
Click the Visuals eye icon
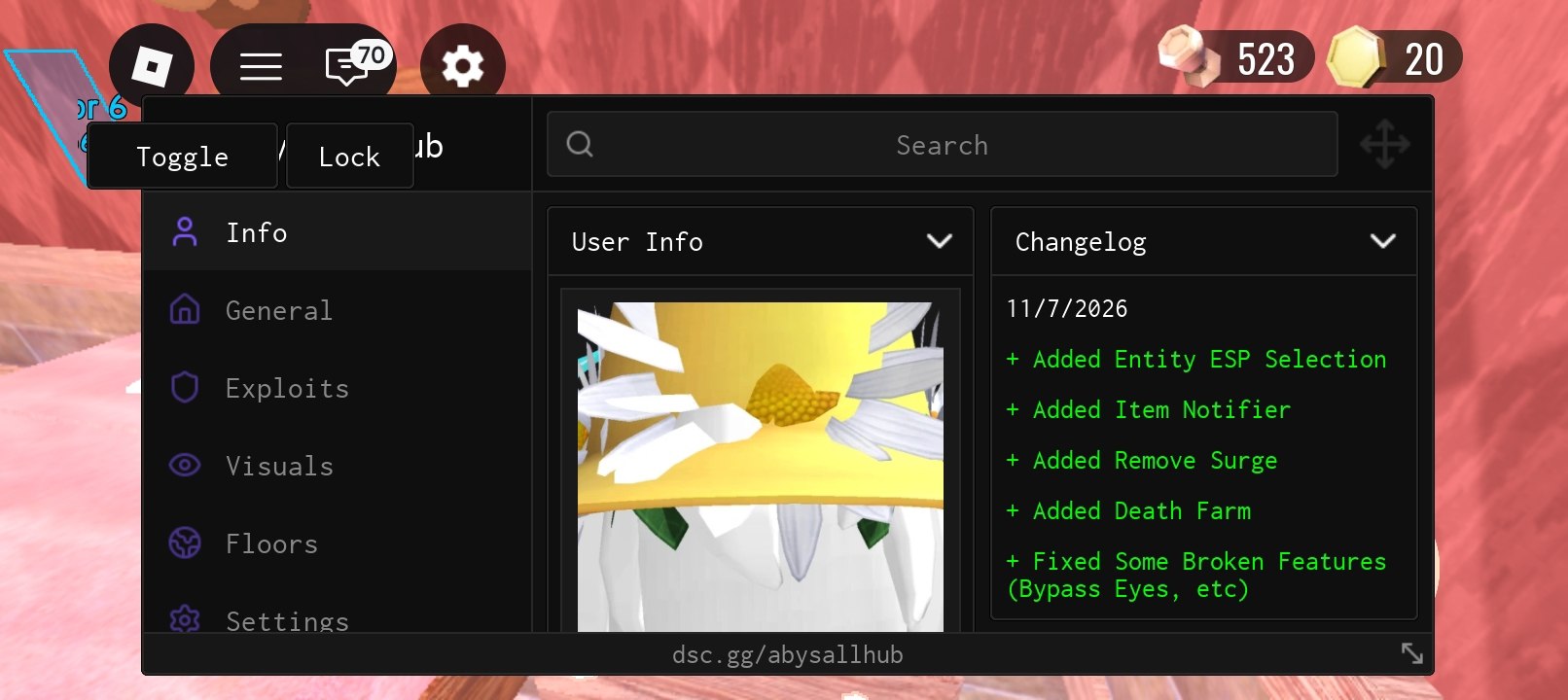click(185, 466)
